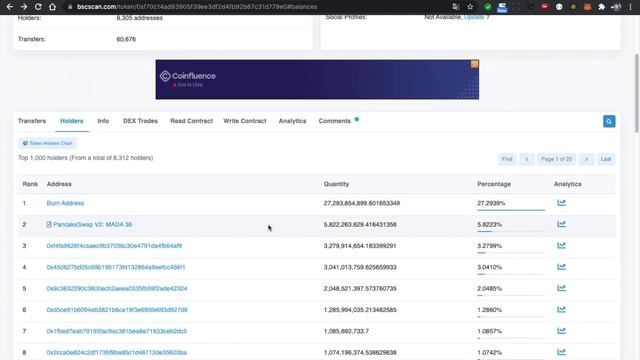Open address 0x450627bd... holder link
Screen dimensions: 640x360
click(x=116, y=267)
